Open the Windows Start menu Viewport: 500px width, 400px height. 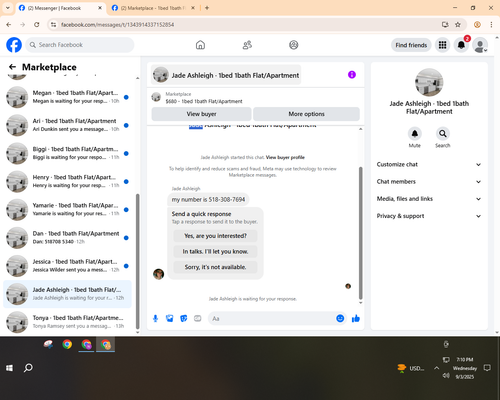click(9, 368)
